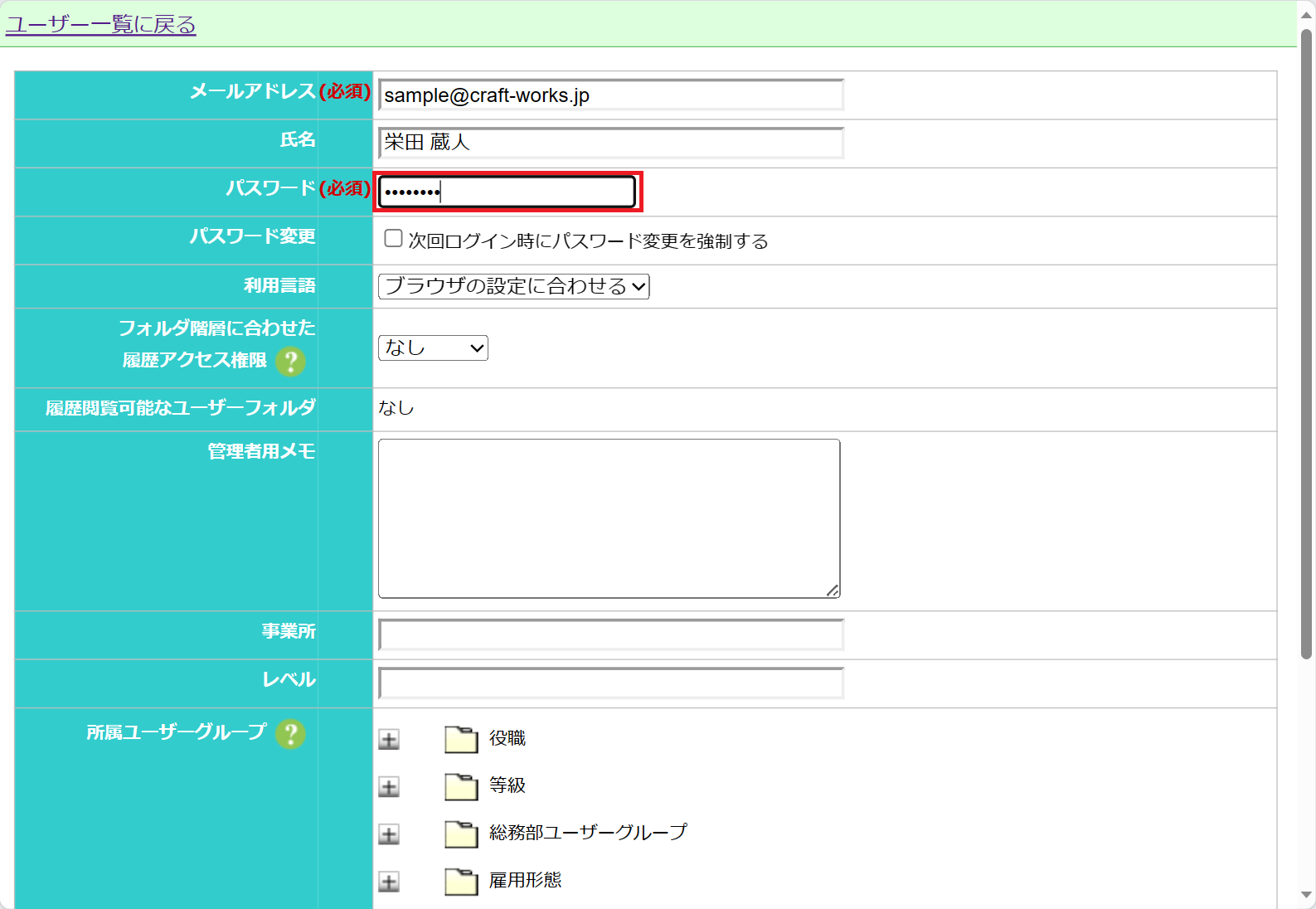1316x909 pixels.
Task: Click the 氏名 input field
Action: click(x=611, y=143)
